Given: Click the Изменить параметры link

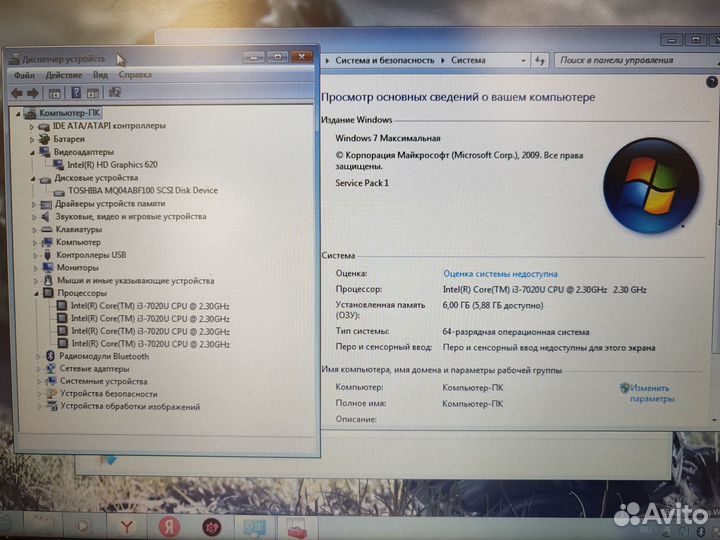Looking at the screenshot, I should 652,393.
